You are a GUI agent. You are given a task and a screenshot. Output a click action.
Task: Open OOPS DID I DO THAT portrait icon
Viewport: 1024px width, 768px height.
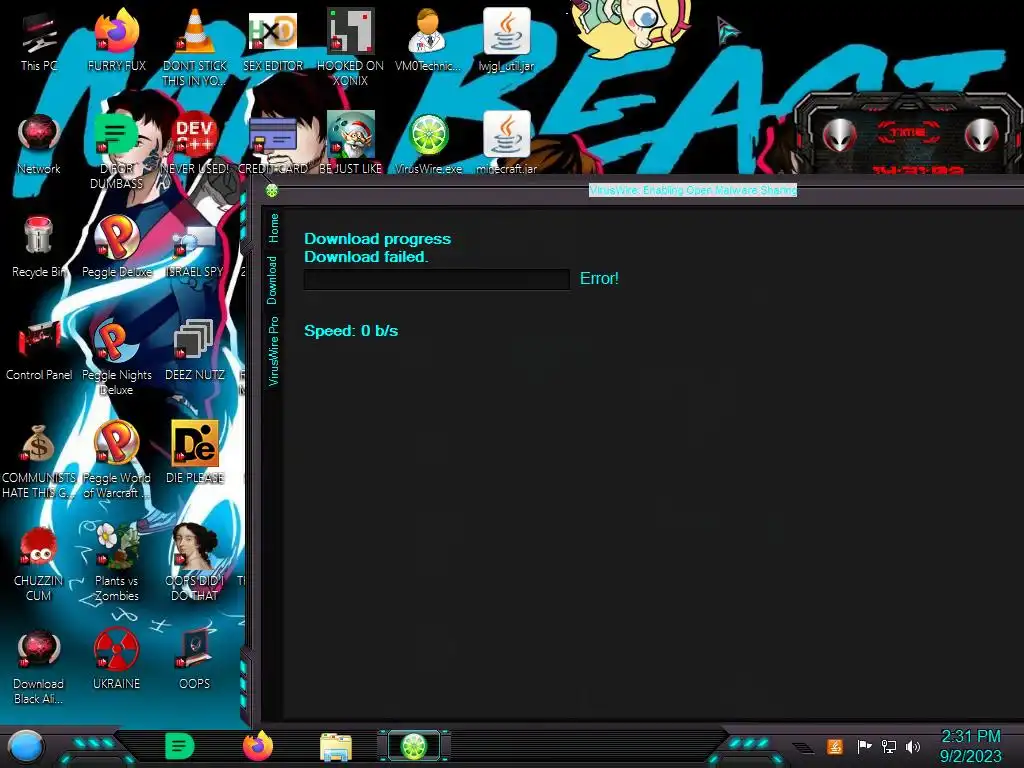click(x=195, y=564)
